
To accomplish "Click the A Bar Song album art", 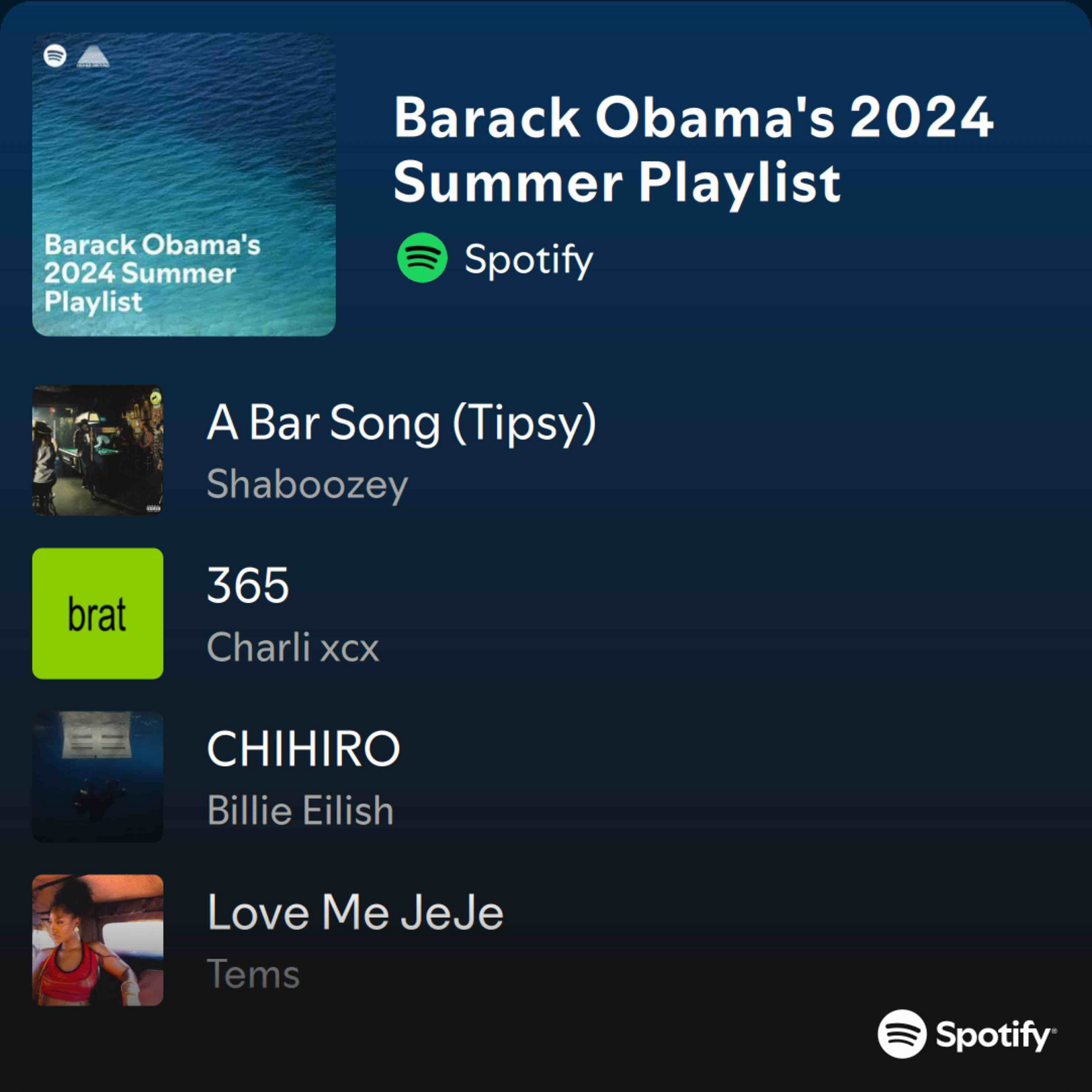I will coord(97,450).
